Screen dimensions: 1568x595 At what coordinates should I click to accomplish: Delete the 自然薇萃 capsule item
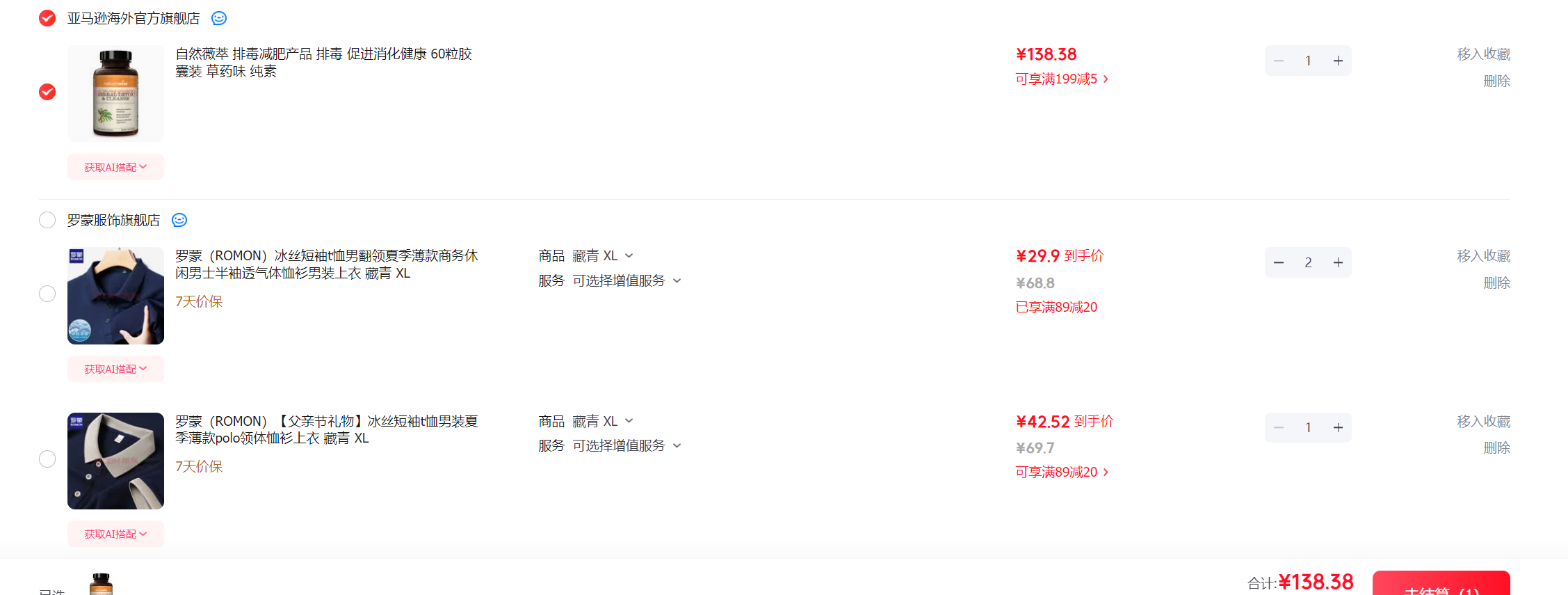pyautogui.click(x=1496, y=81)
